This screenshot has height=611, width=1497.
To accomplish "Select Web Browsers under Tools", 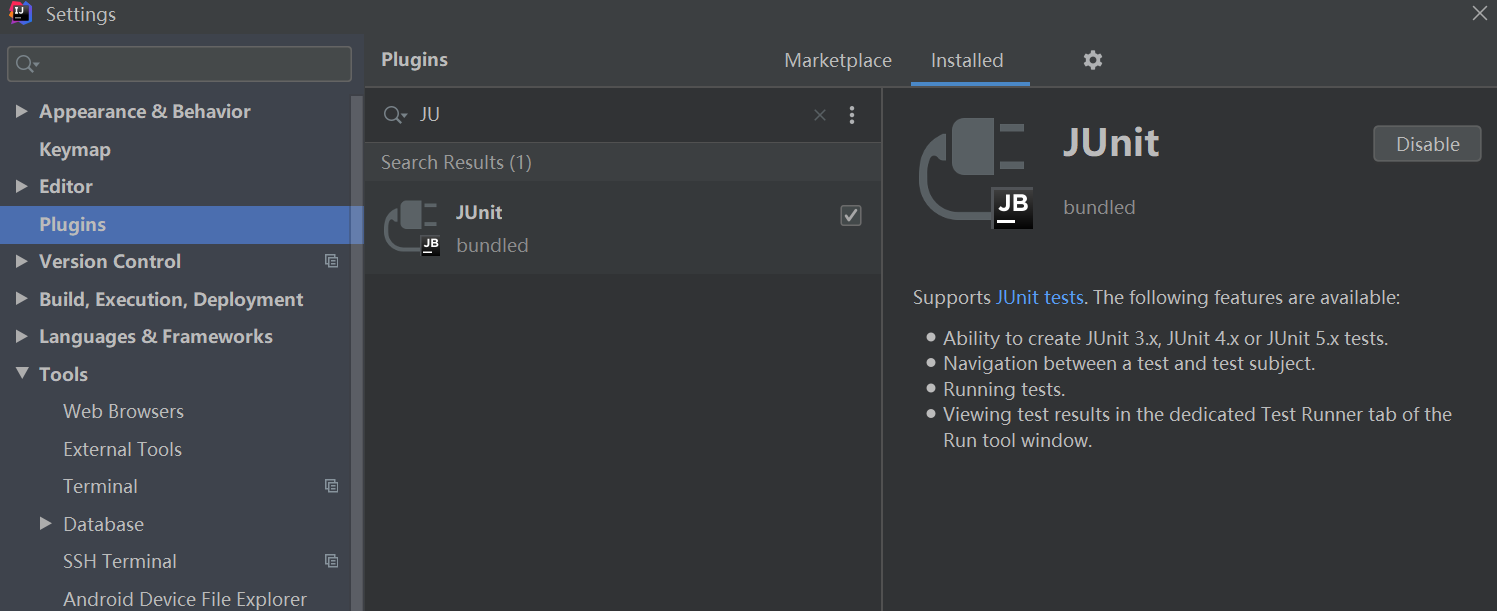I will (123, 412).
